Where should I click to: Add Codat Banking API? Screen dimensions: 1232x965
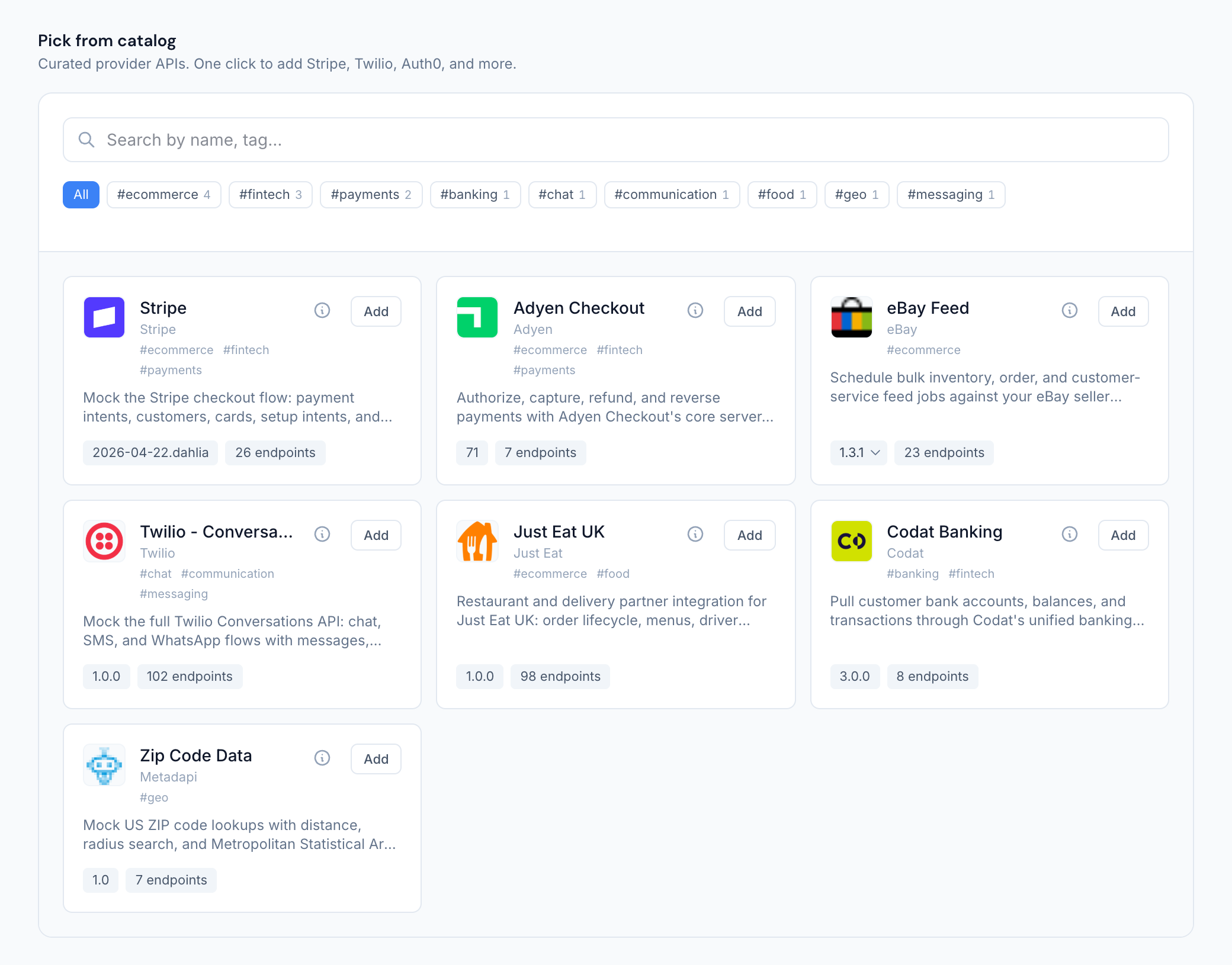point(1124,535)
